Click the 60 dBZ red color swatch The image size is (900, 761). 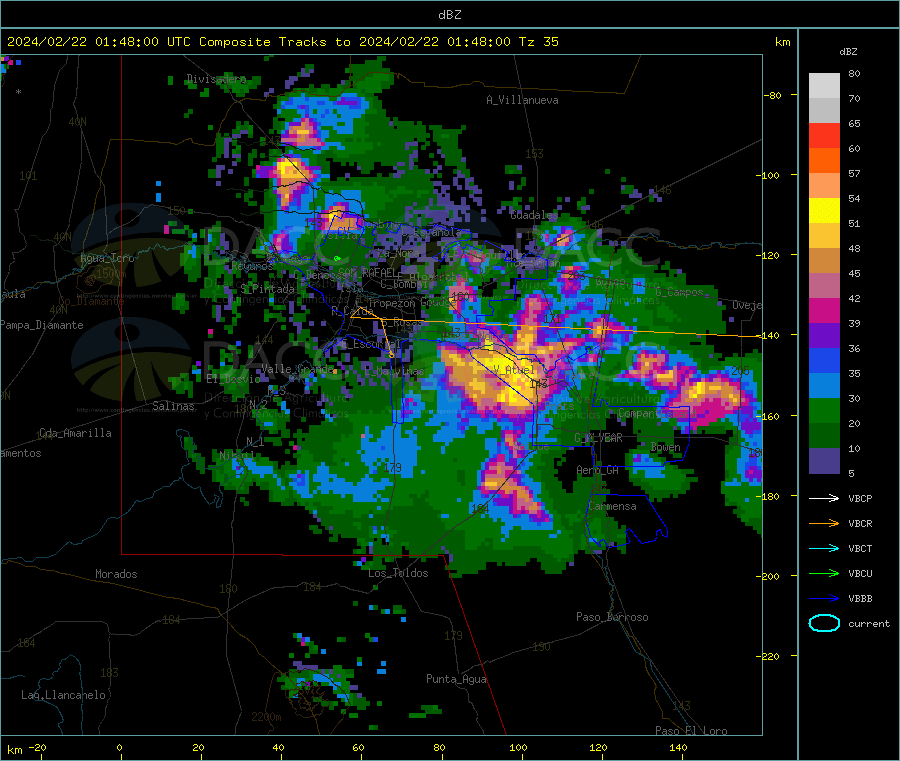click(824, 135)
